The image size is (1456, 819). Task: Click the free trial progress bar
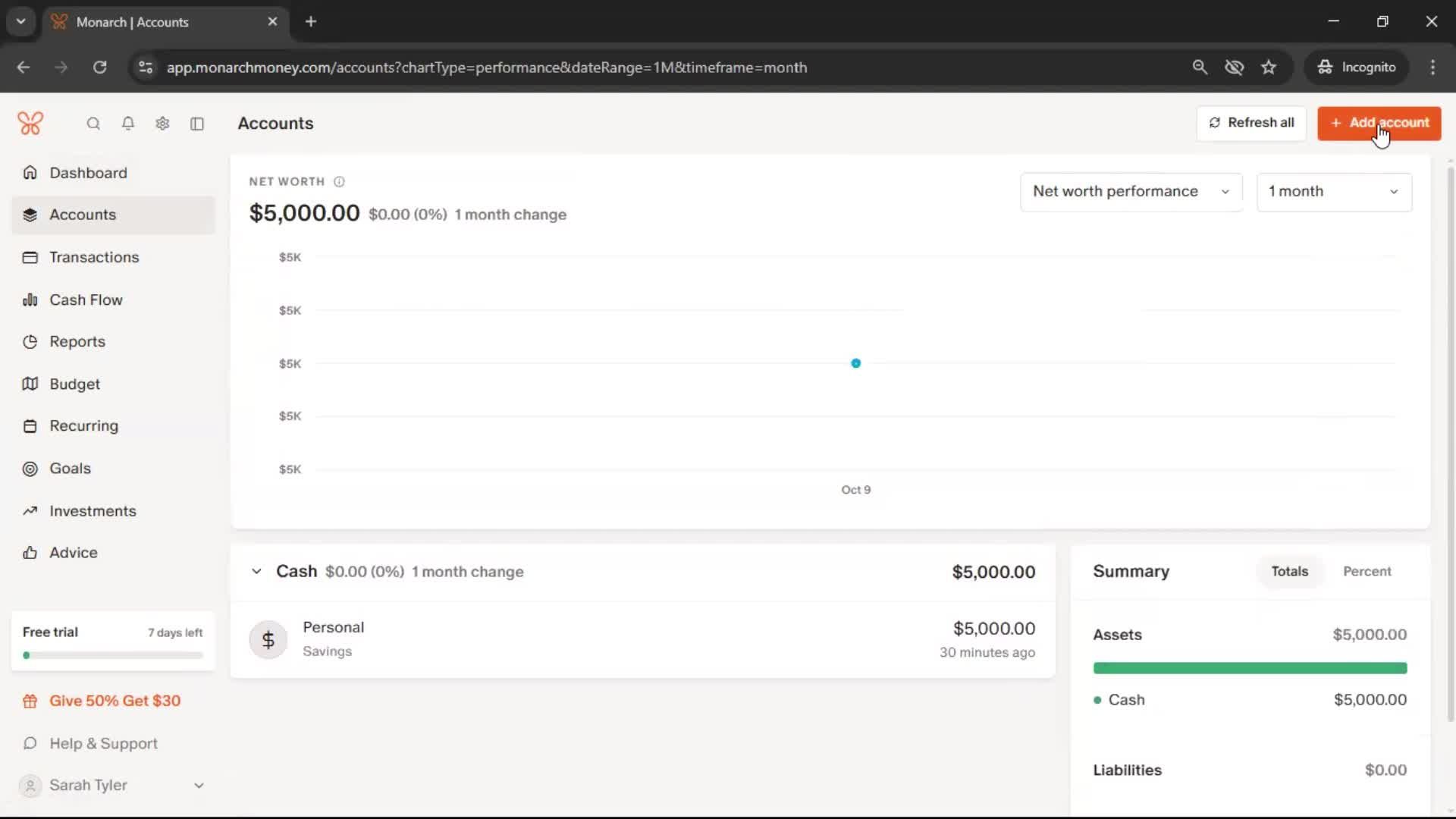click(113, 655)
